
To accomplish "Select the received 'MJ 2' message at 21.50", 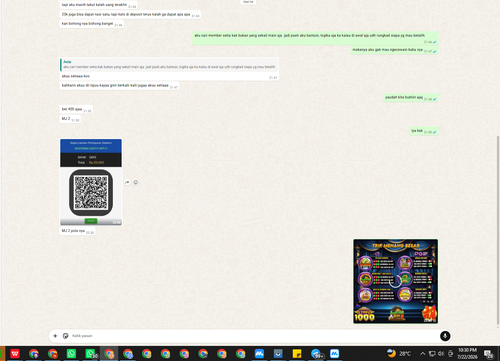I will coord(70,119).
